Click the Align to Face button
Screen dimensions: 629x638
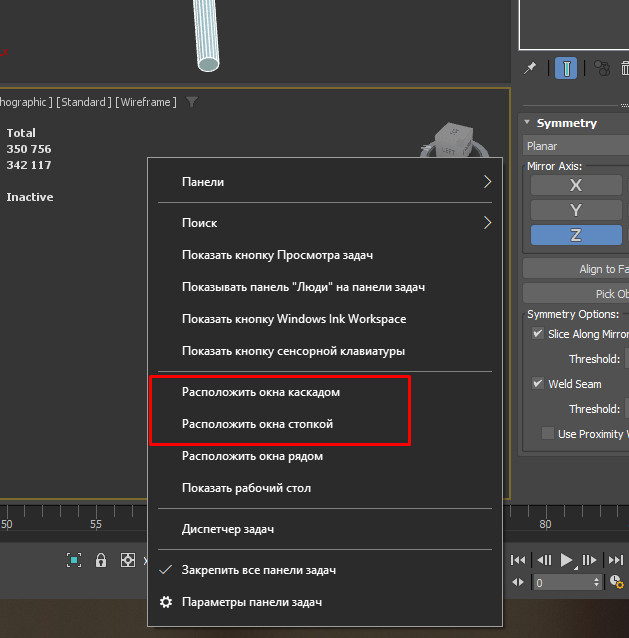click(x=576, y=269)
